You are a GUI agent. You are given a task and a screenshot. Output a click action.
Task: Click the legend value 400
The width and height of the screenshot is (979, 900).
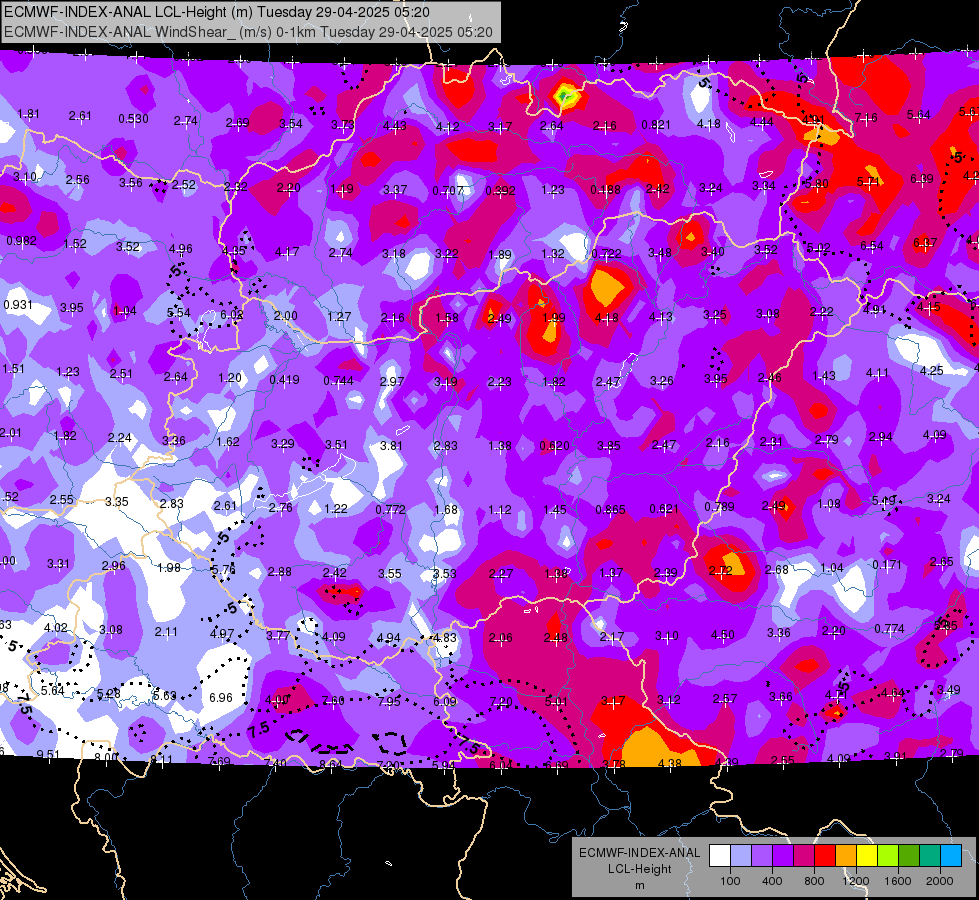click(772, 881)
